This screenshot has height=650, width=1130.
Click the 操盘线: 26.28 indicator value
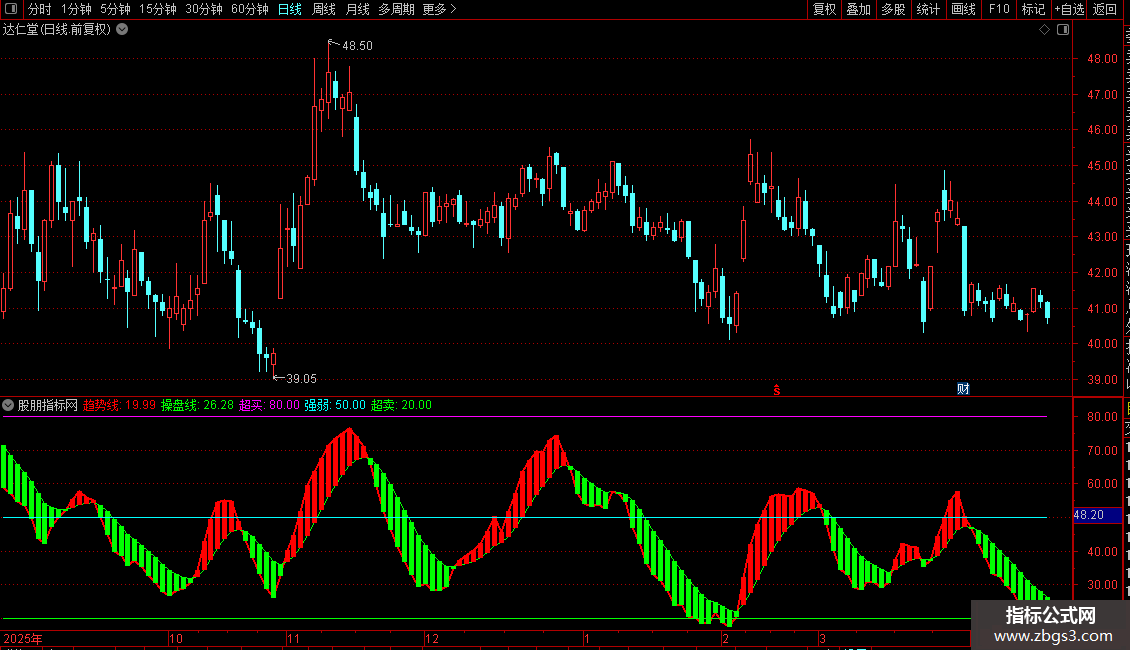197,405
